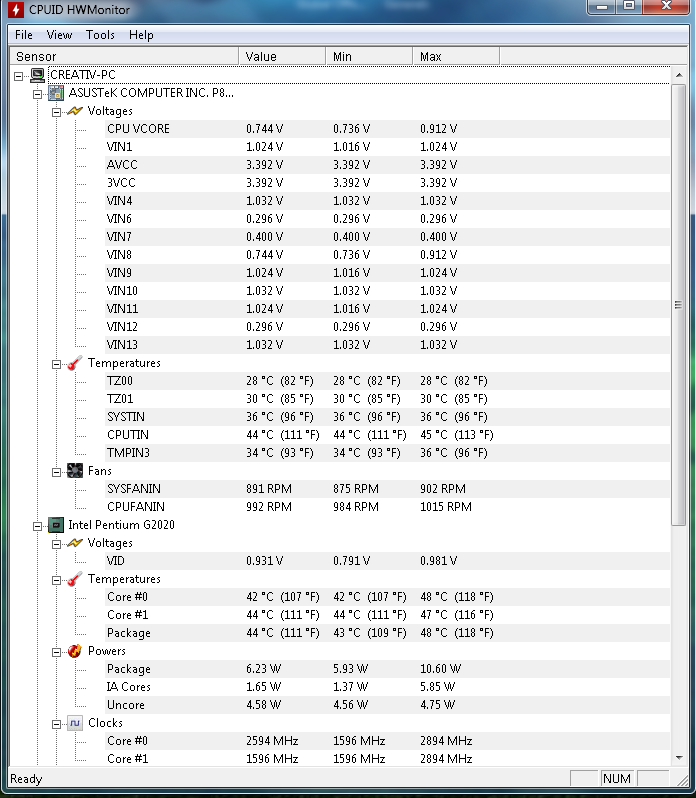Collapse the Powers group
The height and width of the screenshot is (798, 696).
pyautogui.click(x=56, y=652)
